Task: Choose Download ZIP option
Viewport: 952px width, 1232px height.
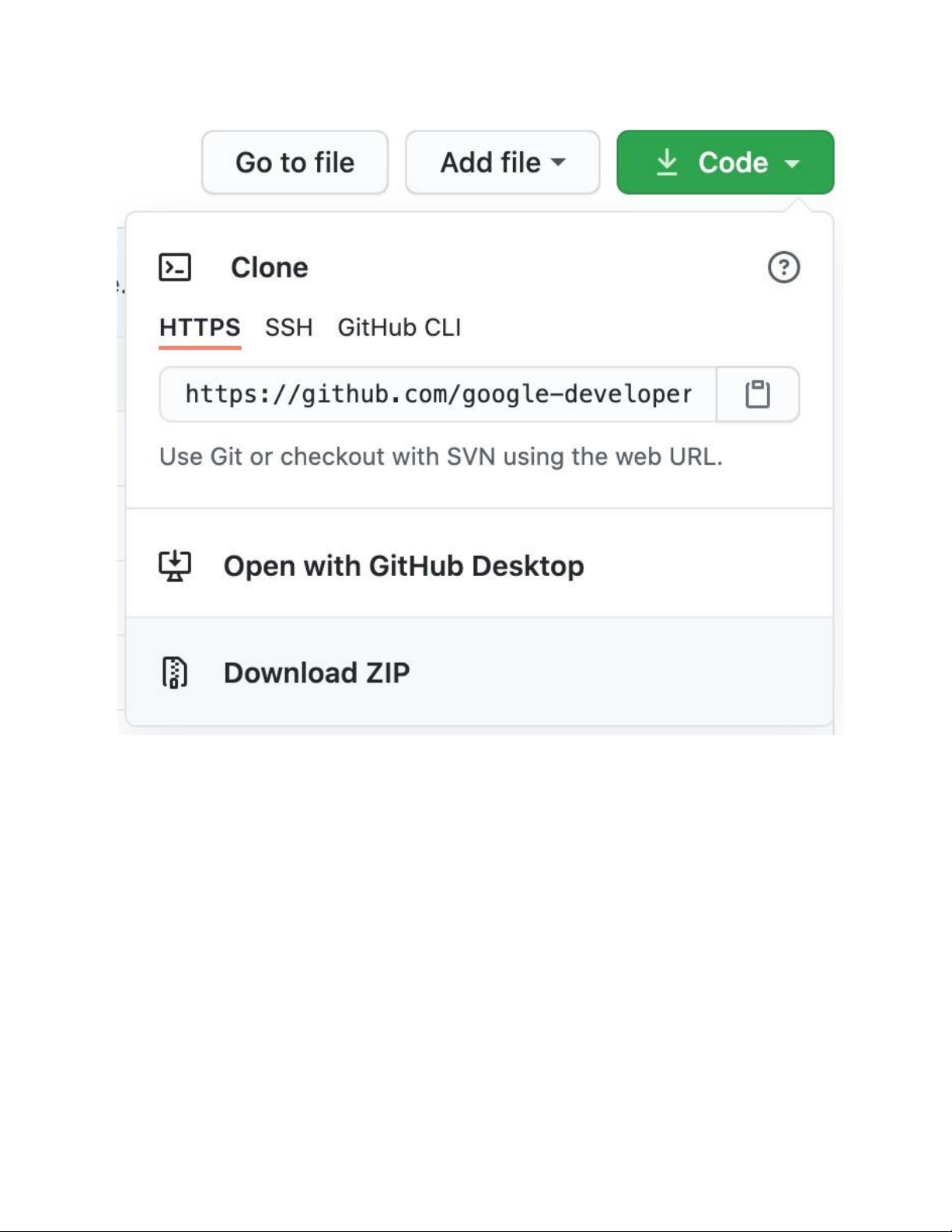Action: (316, 672)
